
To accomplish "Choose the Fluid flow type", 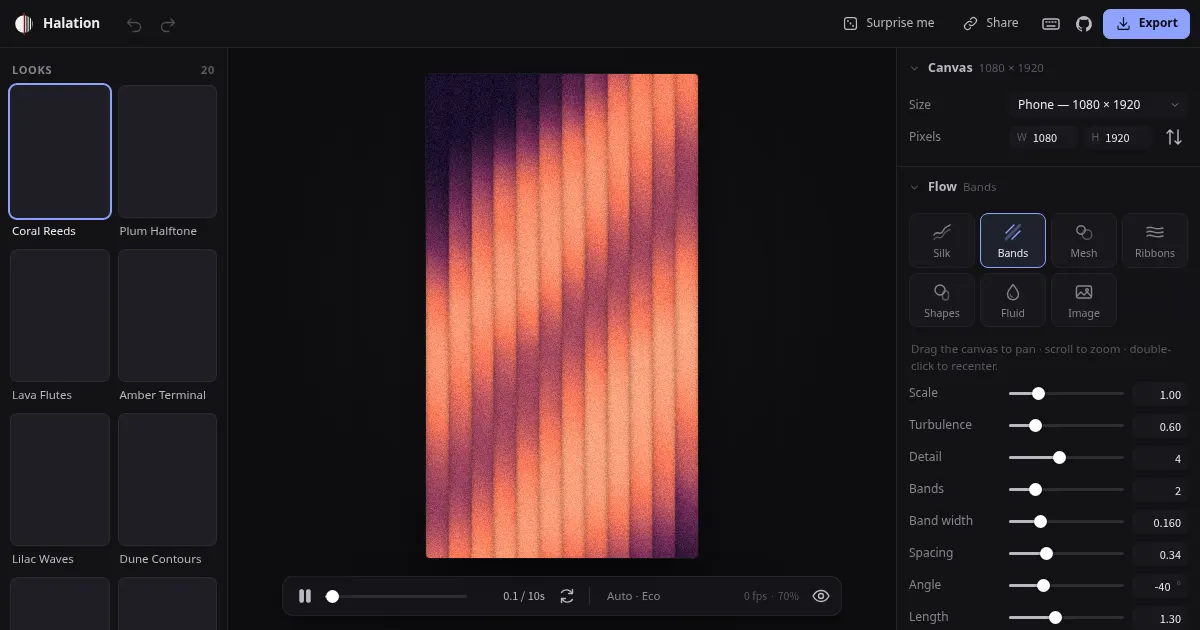I will click(1013, 300).
